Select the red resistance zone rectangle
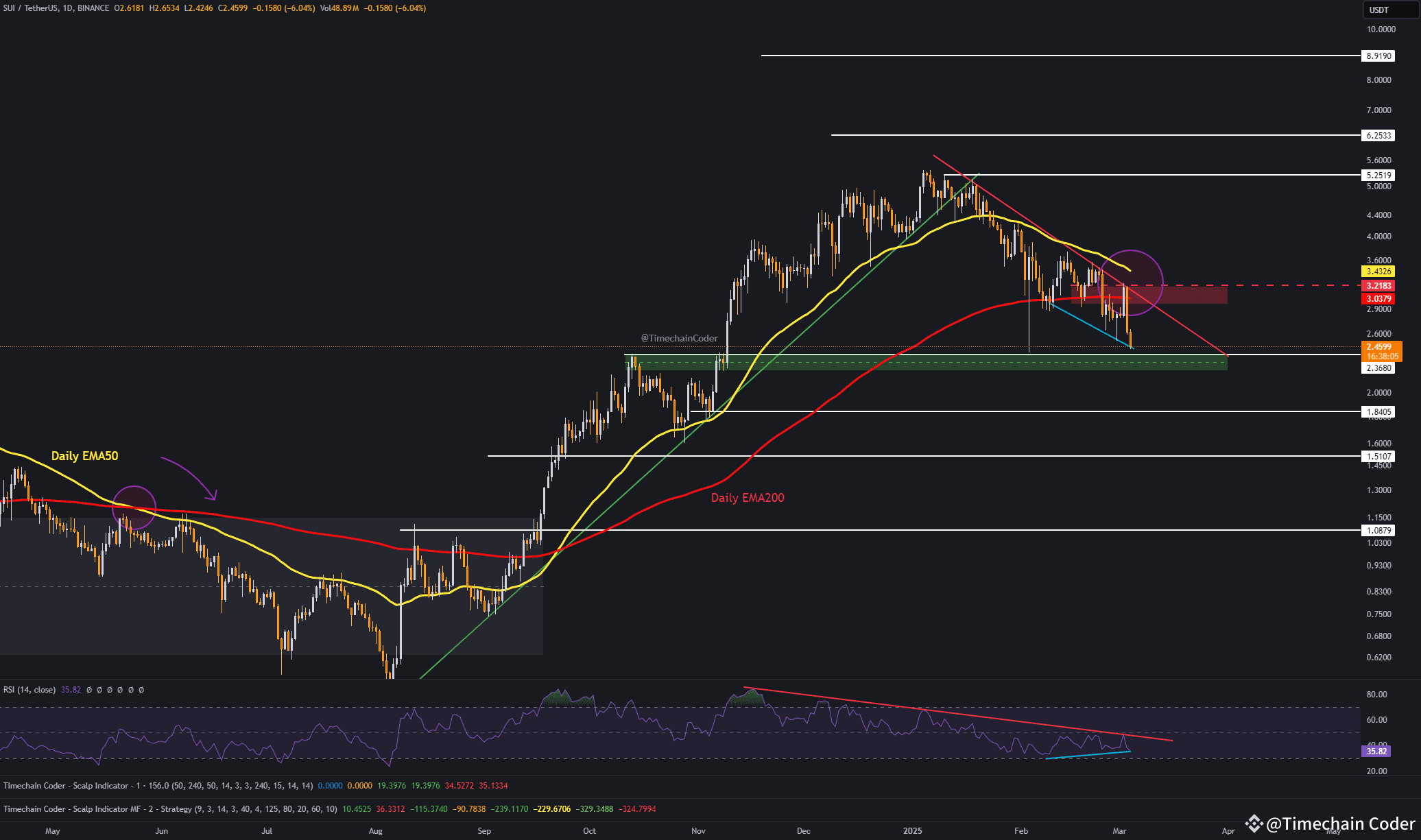The image size is (1421, 840). [x=1149, y=295]
